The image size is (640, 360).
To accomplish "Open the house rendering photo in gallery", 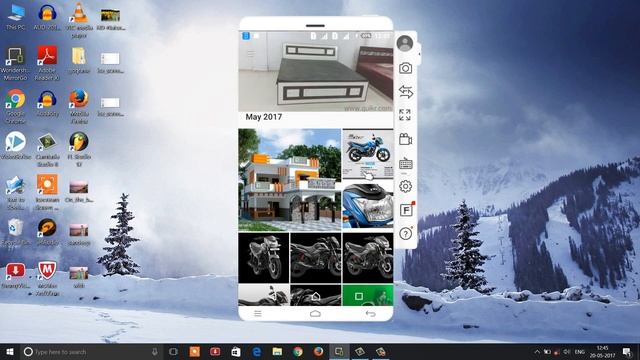I will pos(290,180).
